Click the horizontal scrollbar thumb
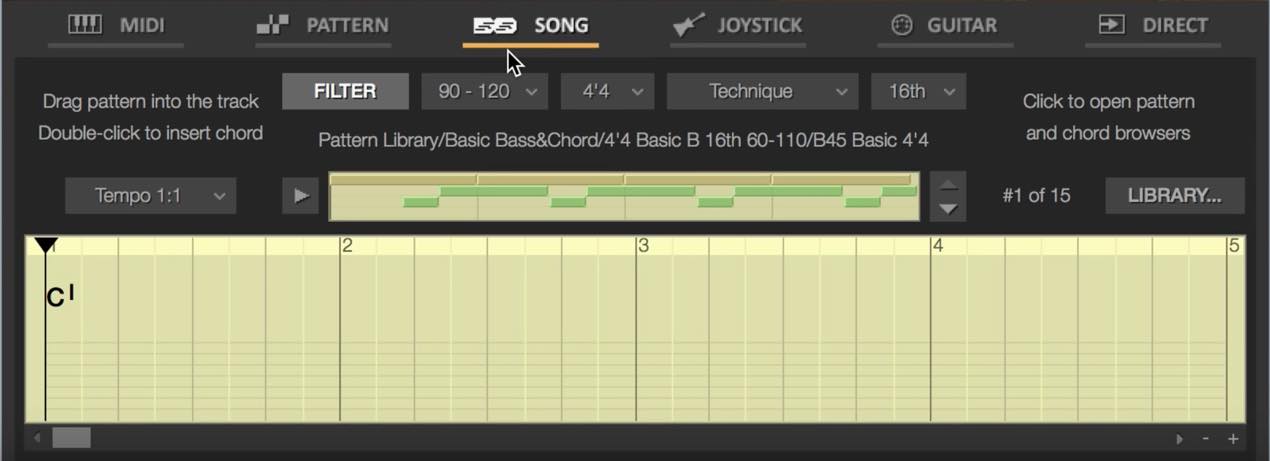 tap(71, 438)
